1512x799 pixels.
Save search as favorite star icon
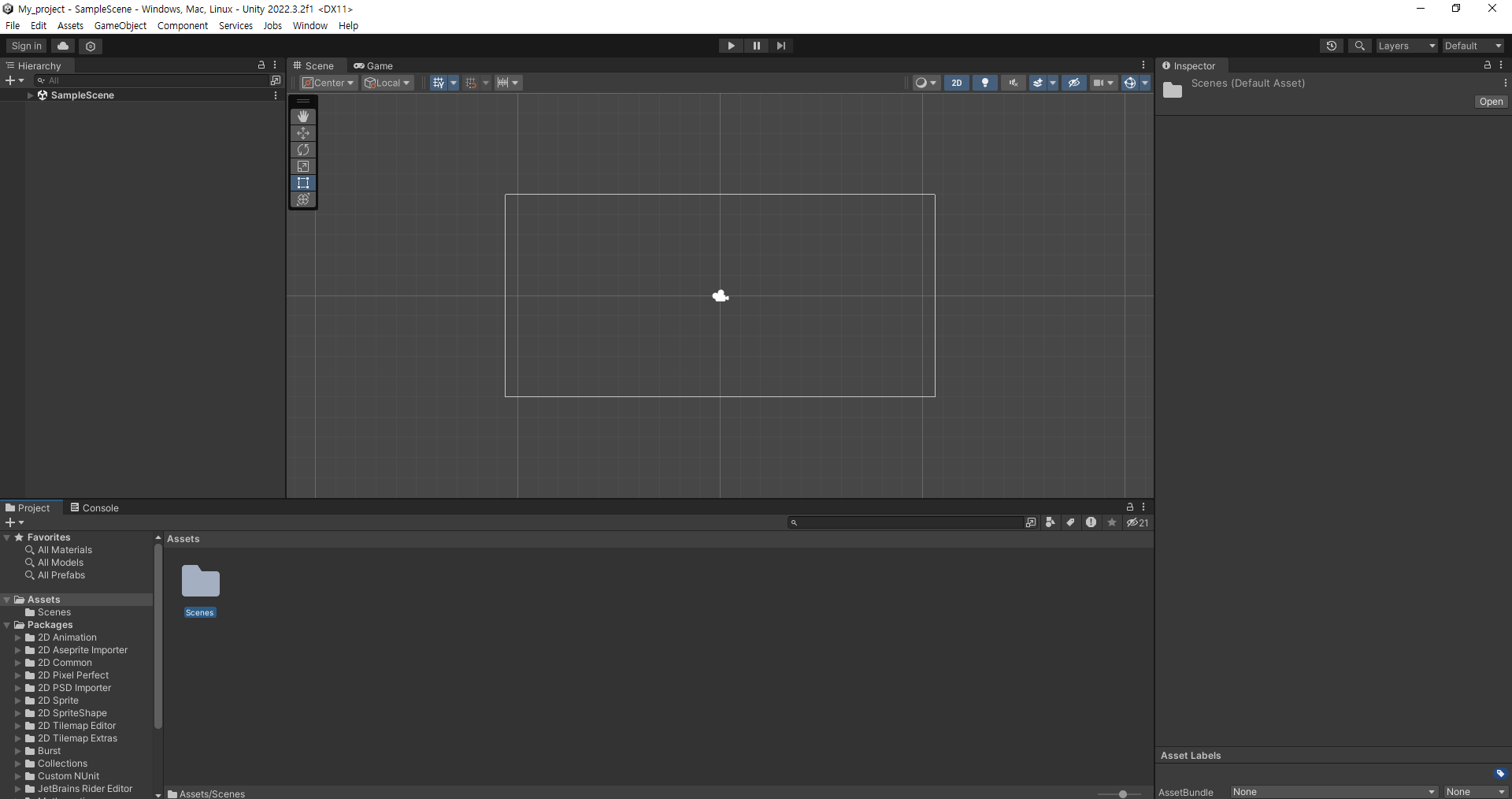1112,522
